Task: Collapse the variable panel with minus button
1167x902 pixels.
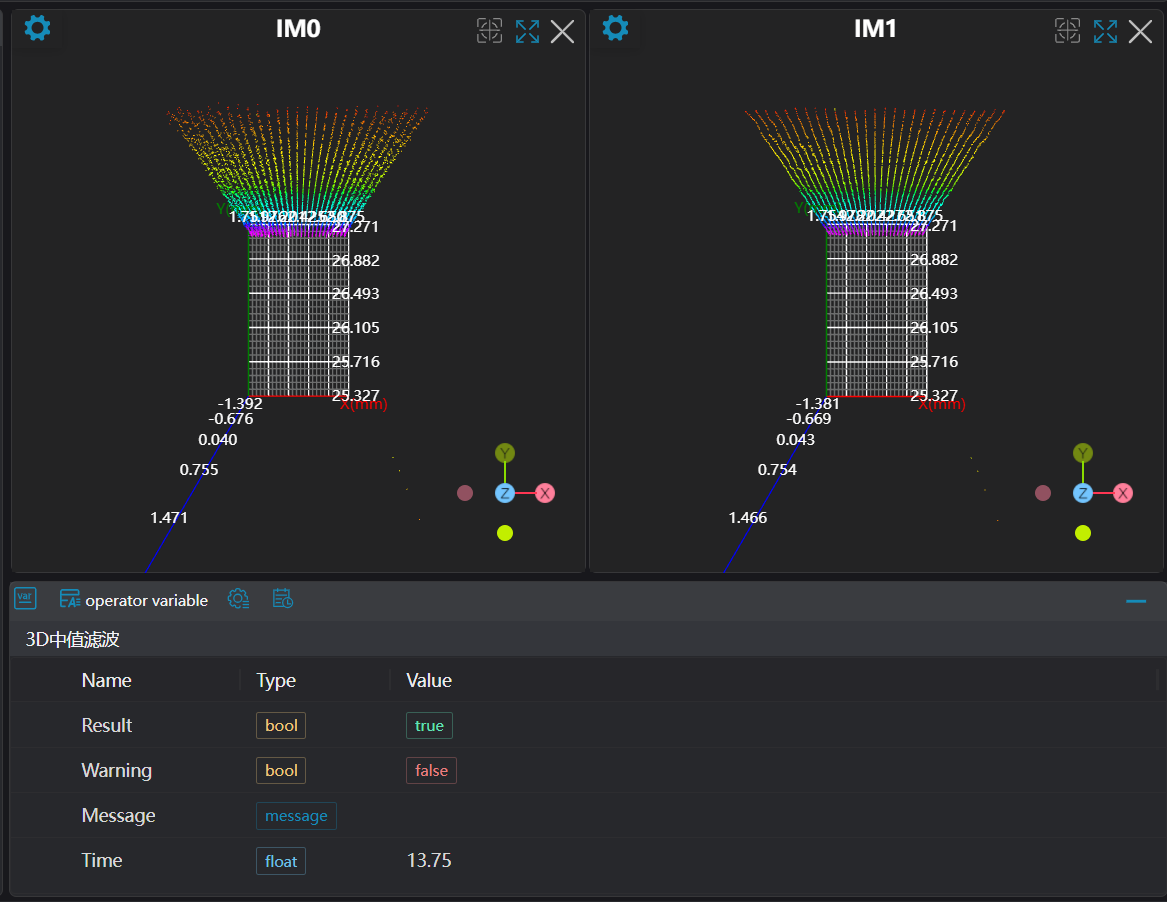Action: 1136,601
